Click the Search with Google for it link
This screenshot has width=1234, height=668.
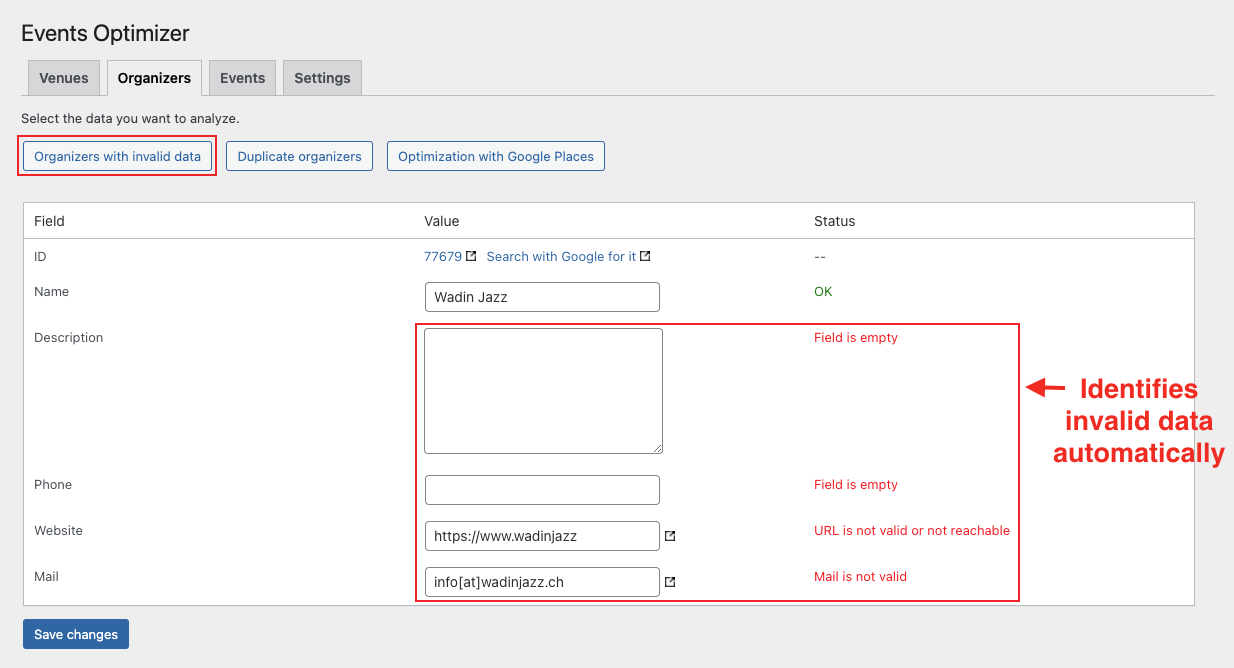pyautogui.click(x=559, y=256)
